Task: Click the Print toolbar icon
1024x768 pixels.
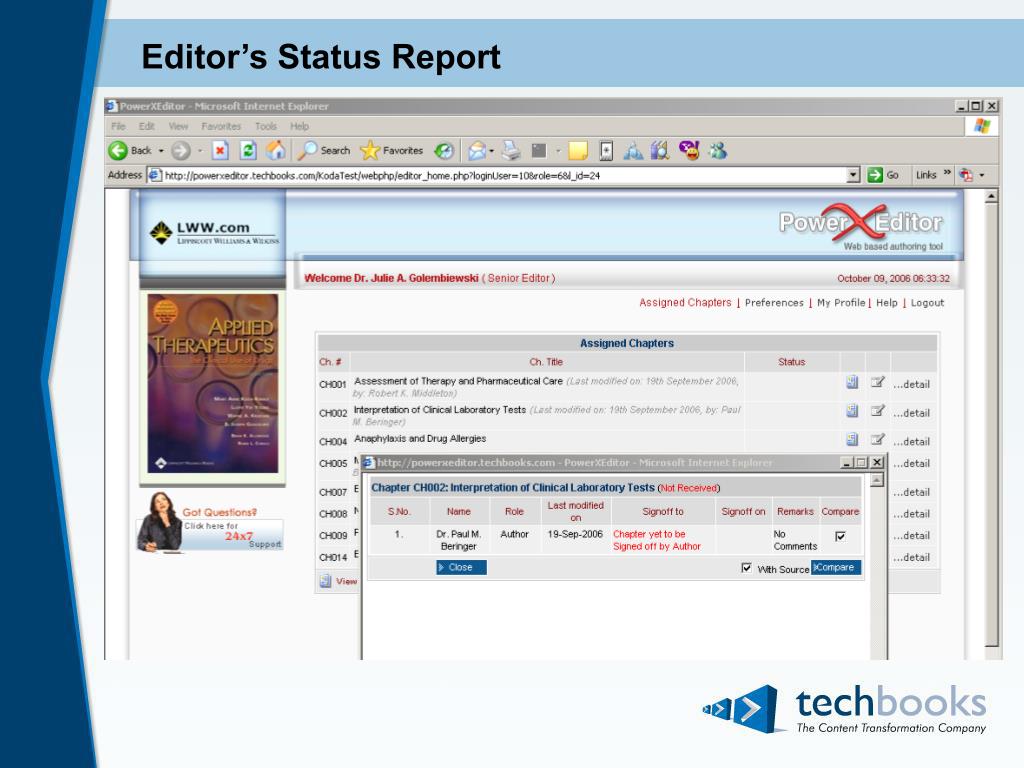Action: pos(511,151)
